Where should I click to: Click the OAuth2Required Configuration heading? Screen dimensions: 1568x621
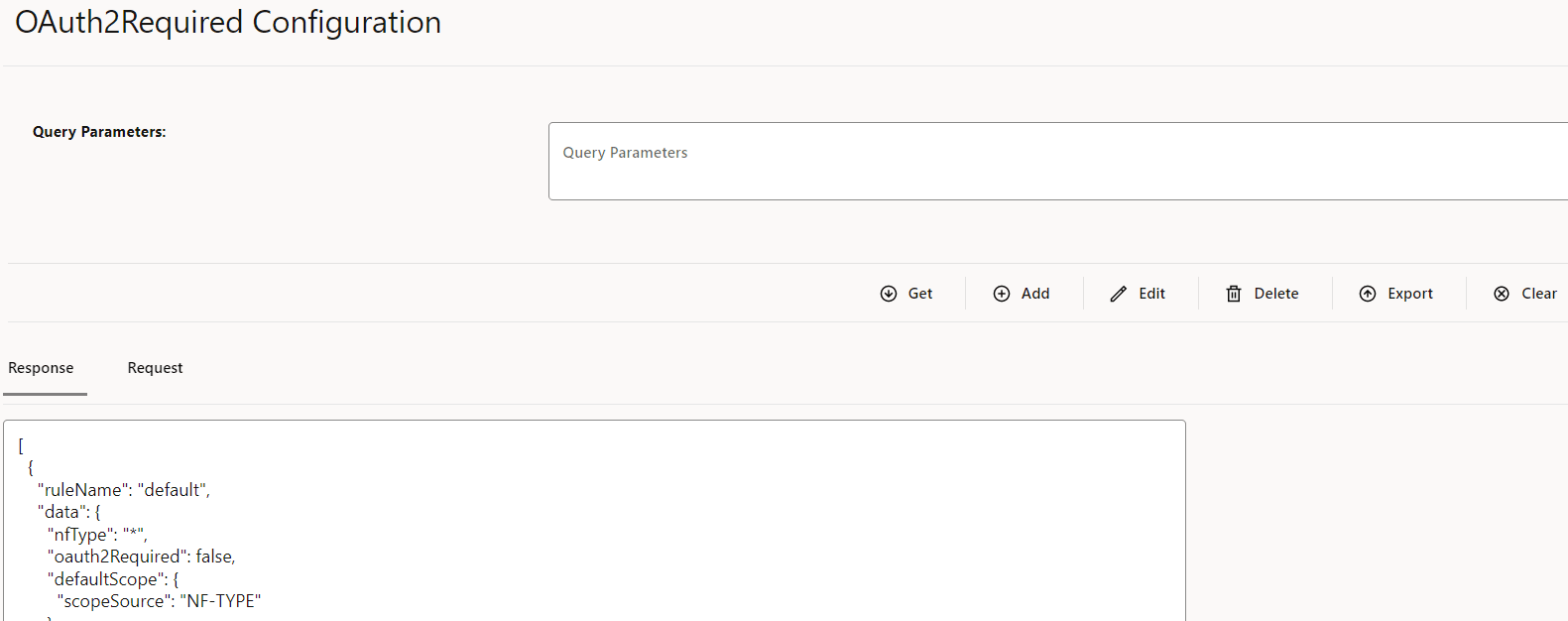(227, 22)
